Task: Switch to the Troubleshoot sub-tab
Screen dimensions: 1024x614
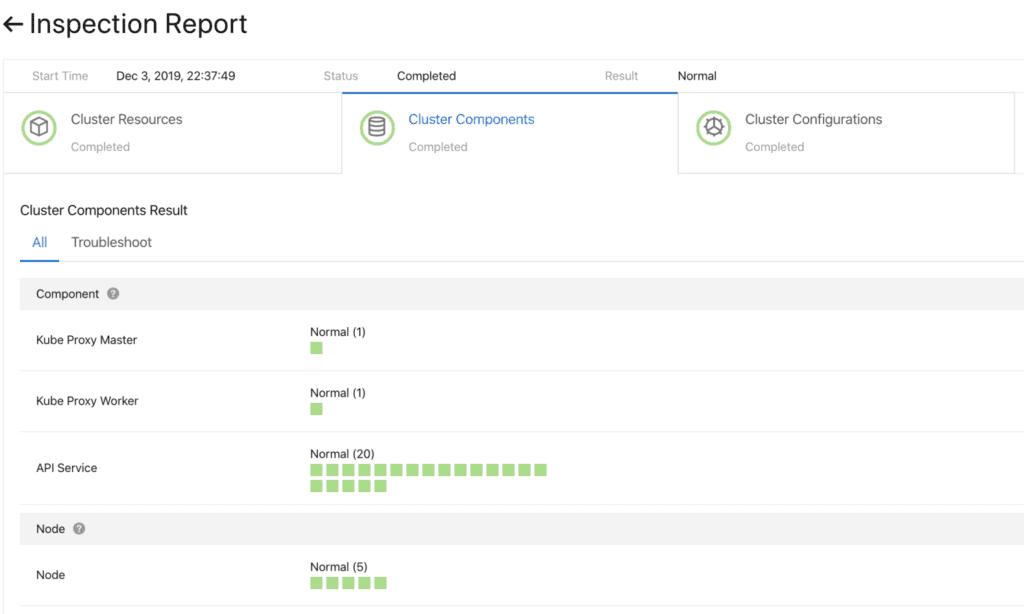Action: (x=111, y=242)
